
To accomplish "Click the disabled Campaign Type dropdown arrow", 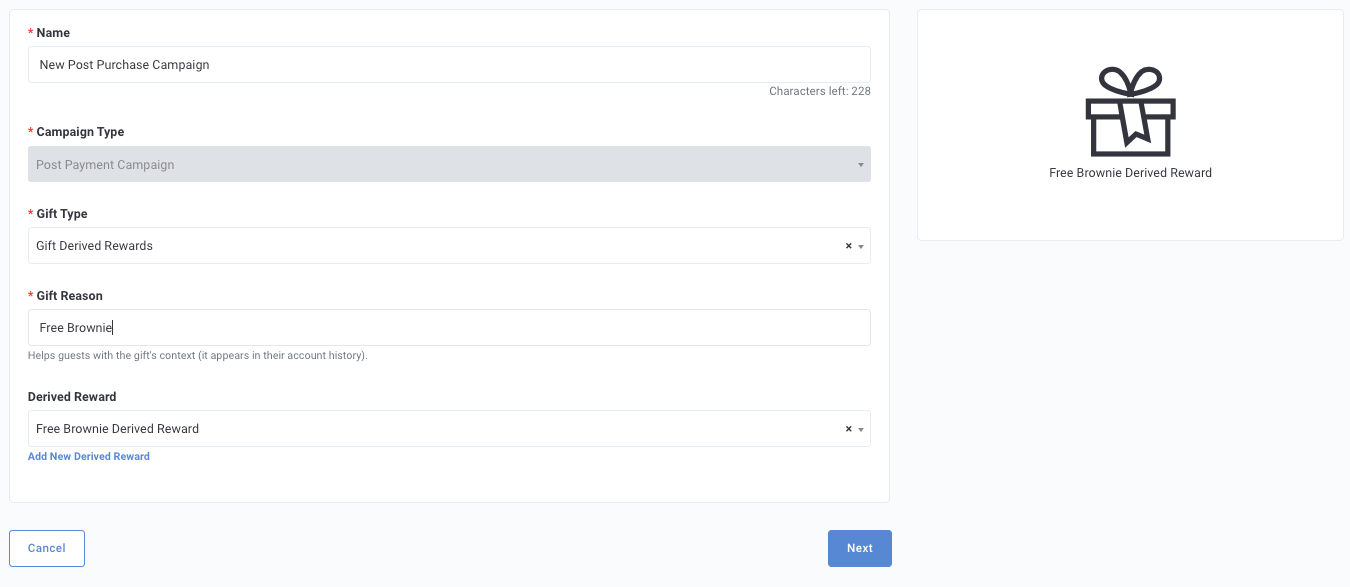I will click(x=861, y=165).
